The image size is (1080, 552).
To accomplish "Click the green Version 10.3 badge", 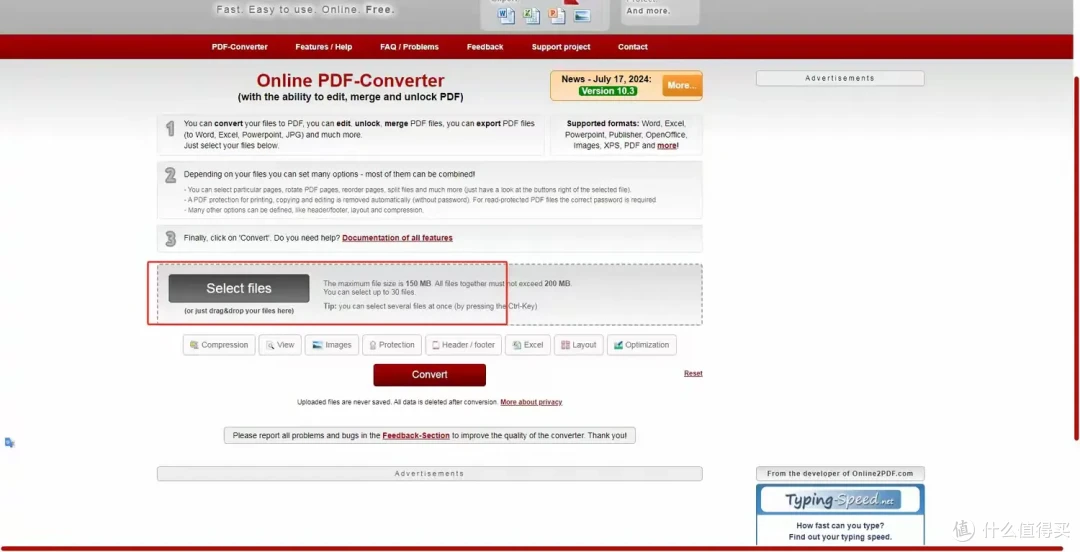I will [x=608, y=91].
